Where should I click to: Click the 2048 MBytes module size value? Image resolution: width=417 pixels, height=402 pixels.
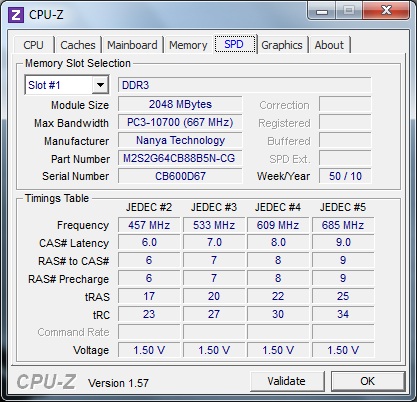coord(180,104)
